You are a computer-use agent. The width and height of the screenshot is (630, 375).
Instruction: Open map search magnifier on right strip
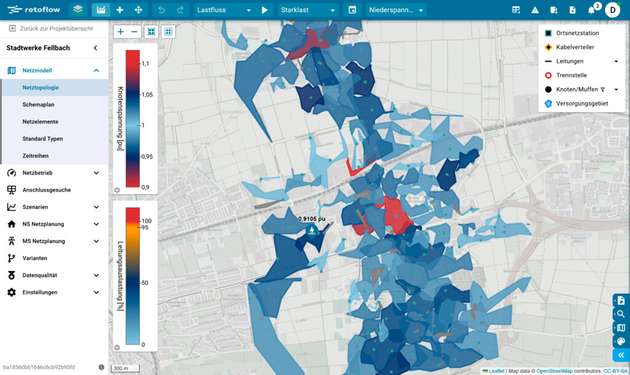click(x=621, y=314)
